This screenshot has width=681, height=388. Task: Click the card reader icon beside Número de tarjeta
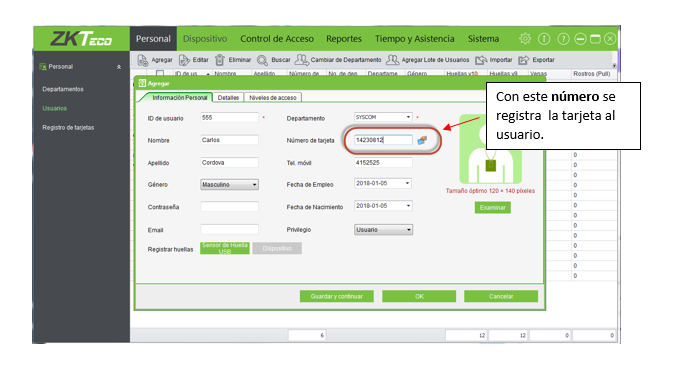[422, 140]
